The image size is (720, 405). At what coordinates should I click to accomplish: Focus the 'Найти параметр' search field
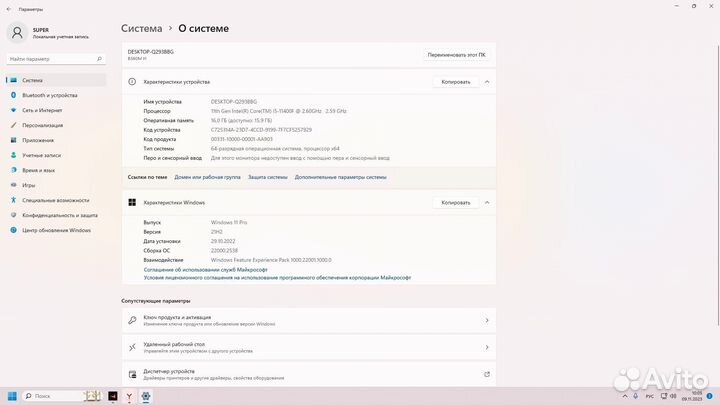coord(56,59)
